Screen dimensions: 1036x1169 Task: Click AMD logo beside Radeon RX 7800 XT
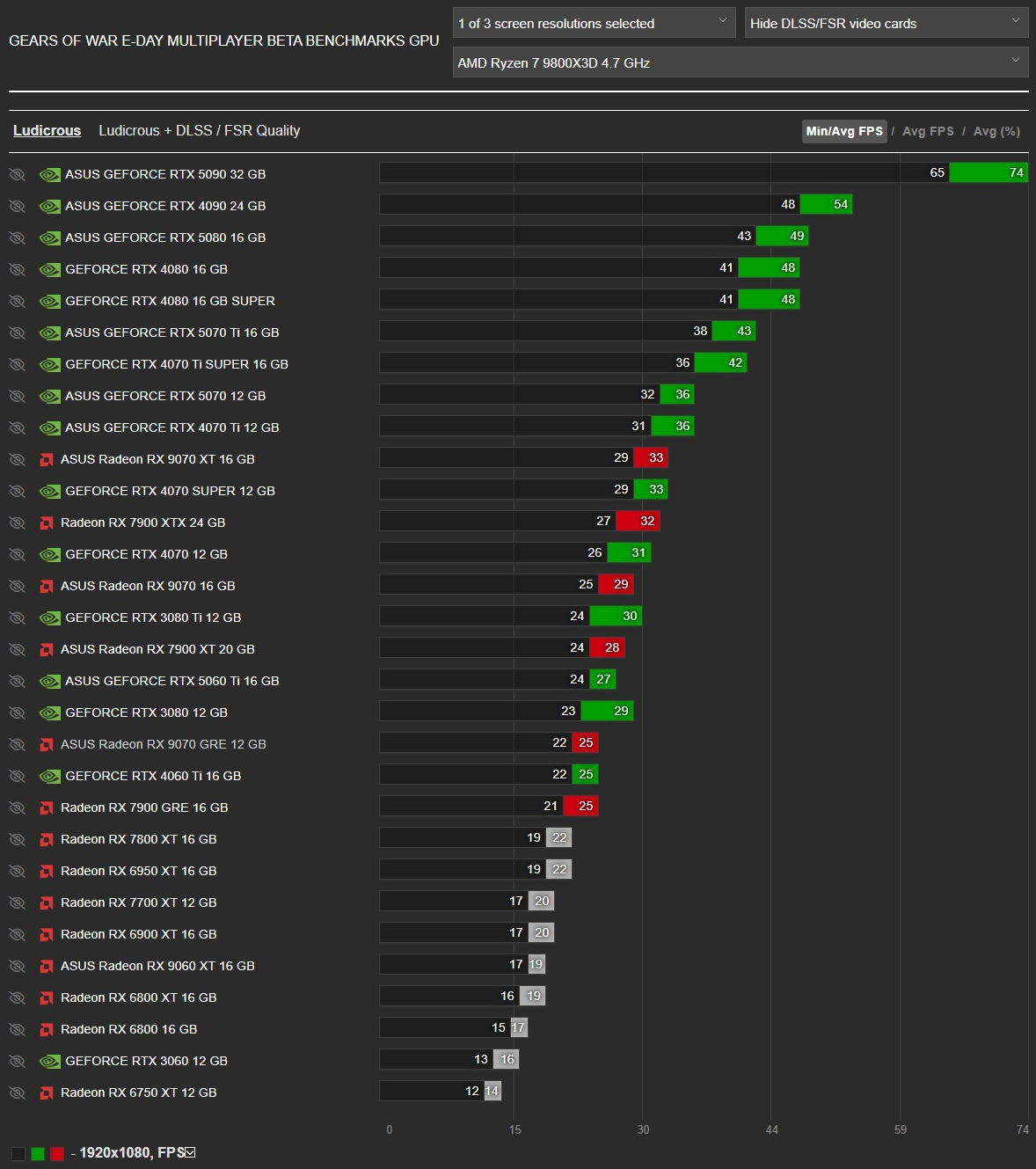pos(47,839)
